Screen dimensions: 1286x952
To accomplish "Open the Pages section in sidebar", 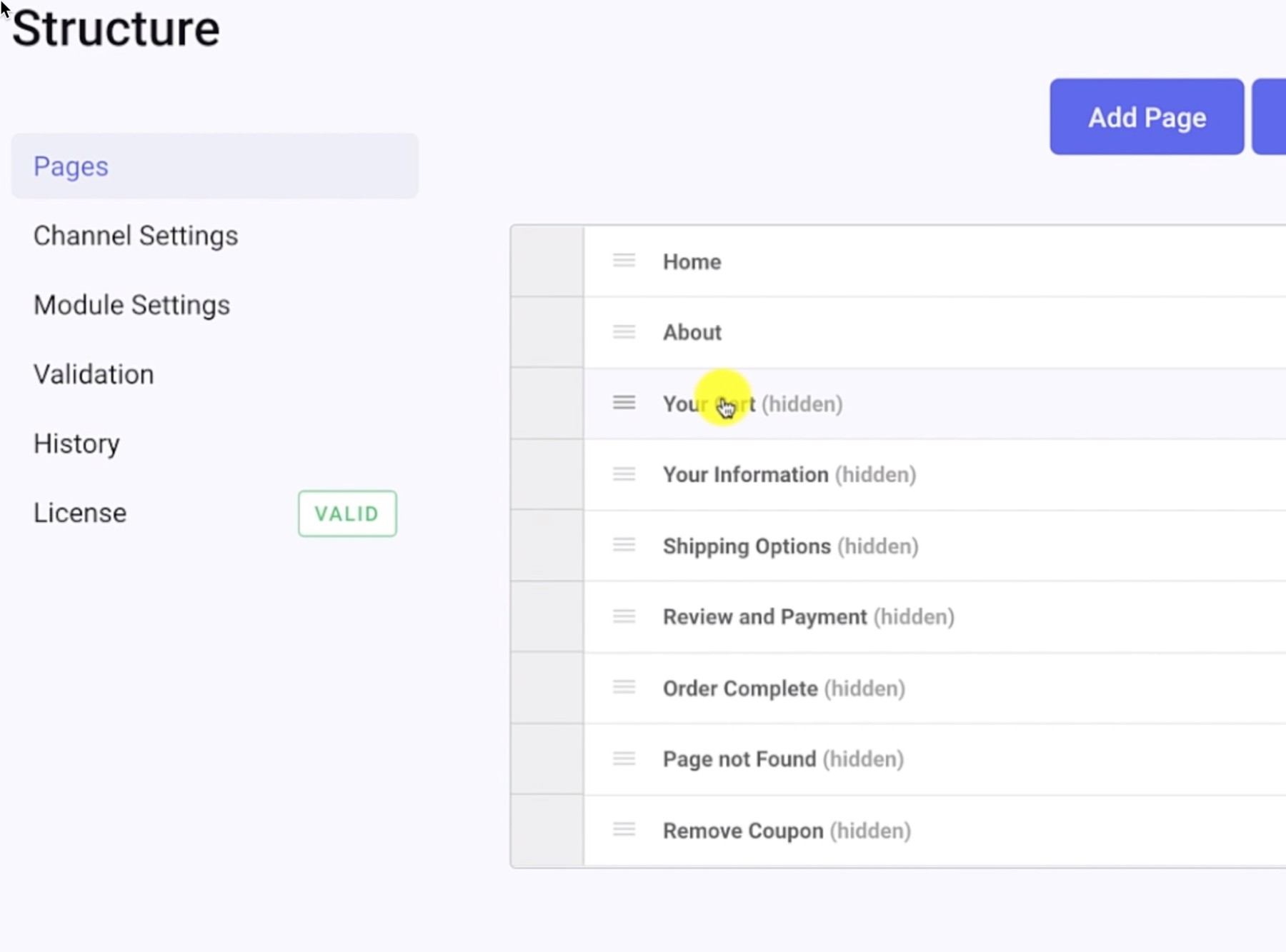I will [71, 166].
